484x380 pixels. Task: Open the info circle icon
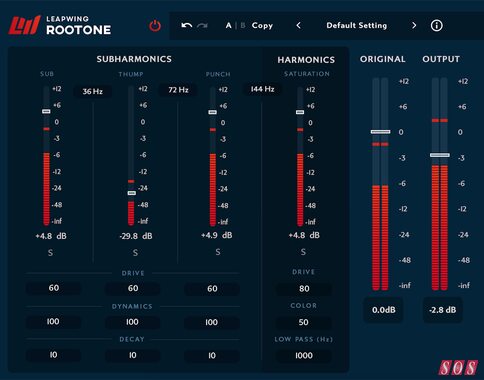[436, 25]
